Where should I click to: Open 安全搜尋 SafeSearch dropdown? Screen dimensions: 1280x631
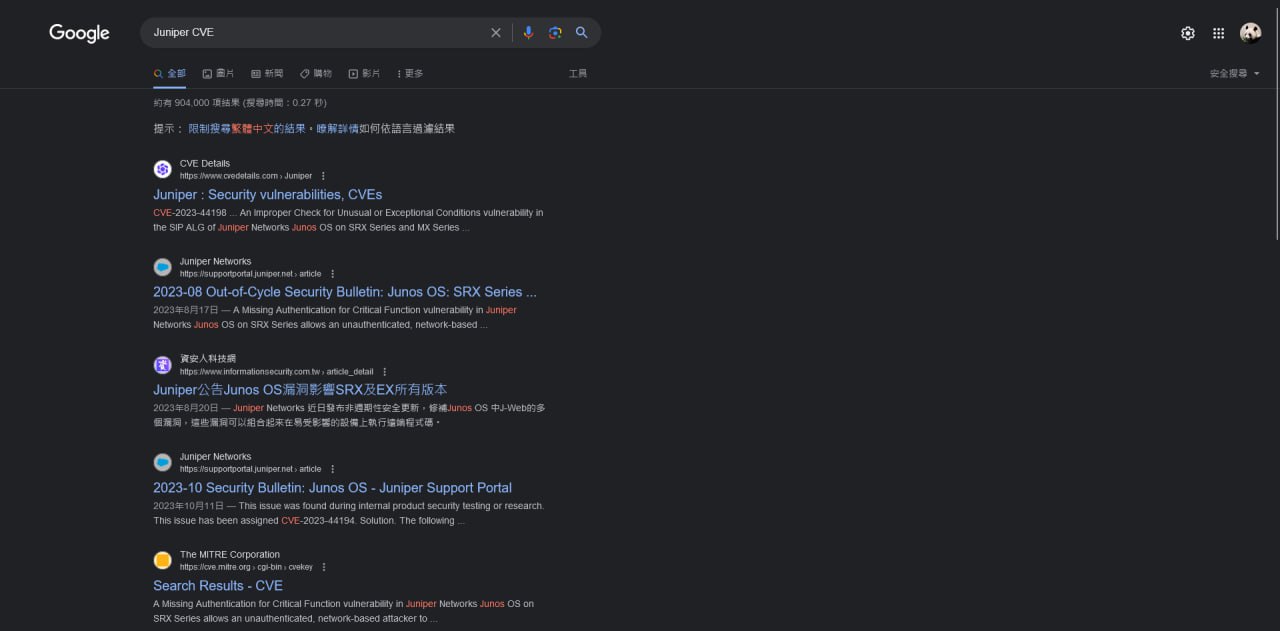[x=1235, y=74]
